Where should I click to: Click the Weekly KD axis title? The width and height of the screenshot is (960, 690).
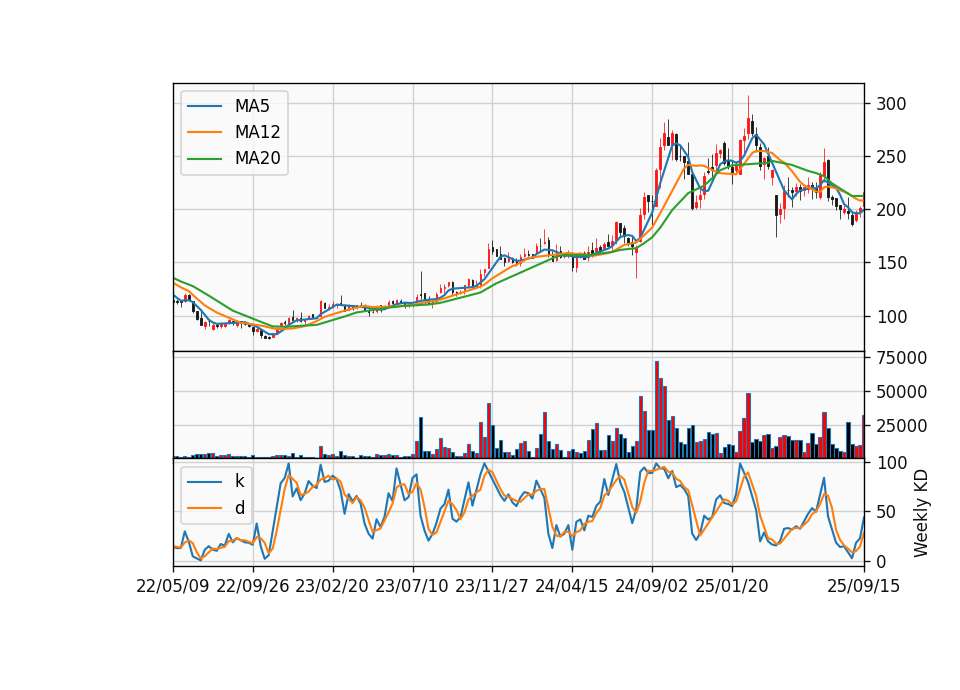pyautogui.click(x=921, y=513)
